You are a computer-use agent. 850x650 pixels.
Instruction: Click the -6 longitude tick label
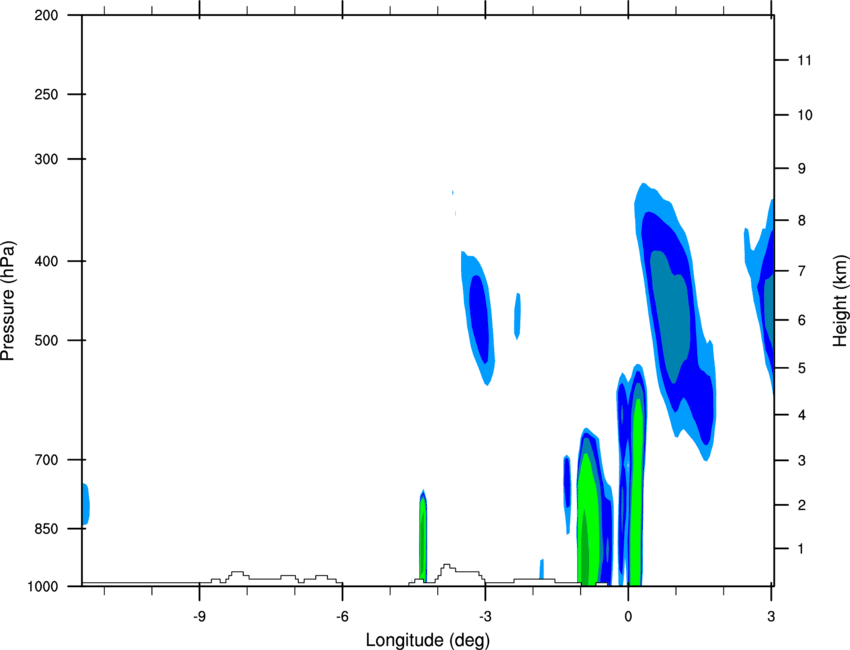pyautogui.click(x=342, y=616)
